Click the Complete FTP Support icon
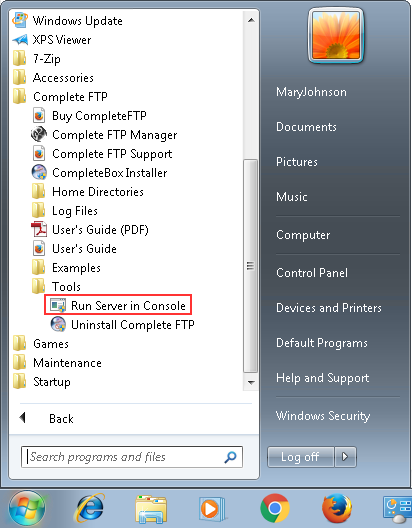Viewport: 412px width, 528px height. (39, 154)
